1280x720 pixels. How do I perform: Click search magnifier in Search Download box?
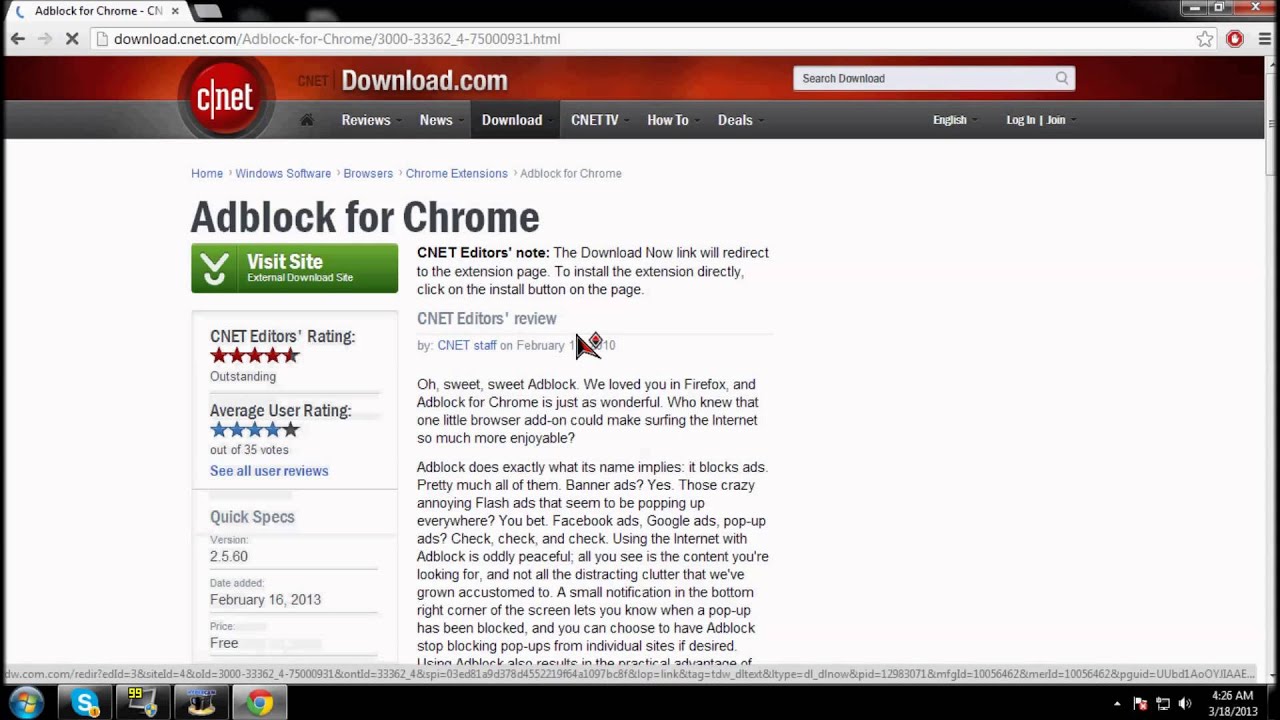click(1062, 78)
